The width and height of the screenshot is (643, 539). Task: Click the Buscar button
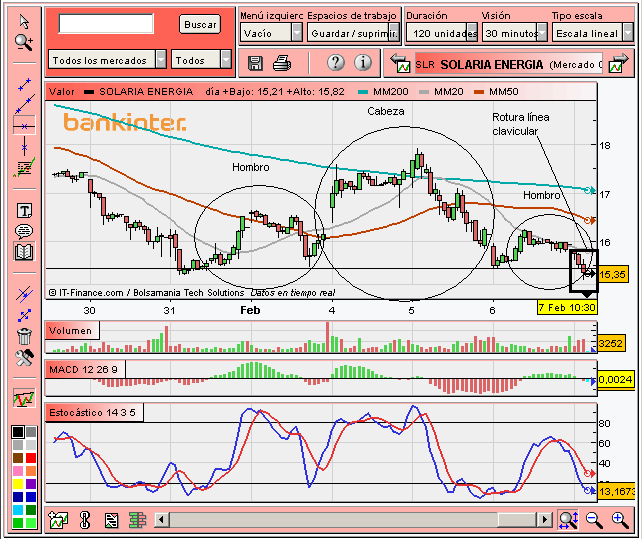coord(200,25)
